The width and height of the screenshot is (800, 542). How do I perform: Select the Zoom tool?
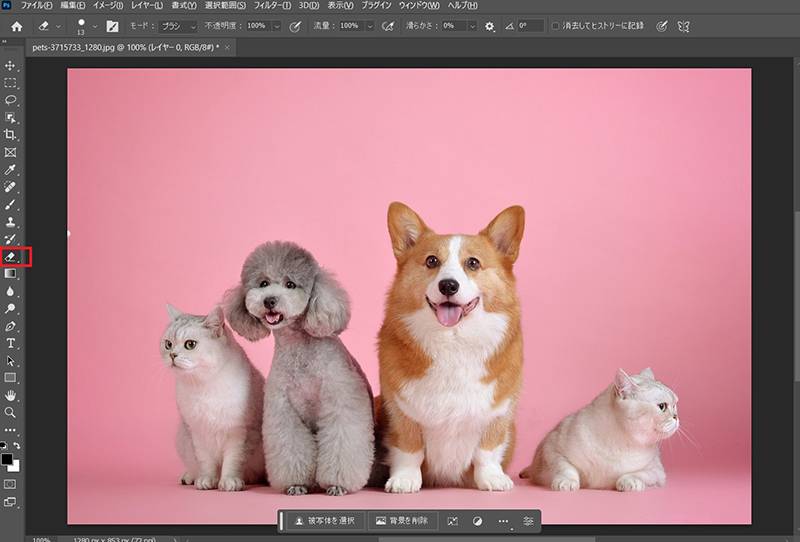10,412
